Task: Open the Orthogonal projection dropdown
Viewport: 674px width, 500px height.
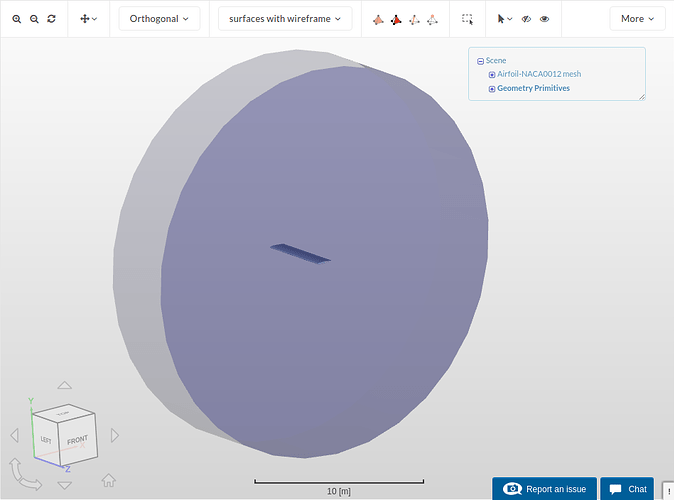Action: [x=159, y=19]
